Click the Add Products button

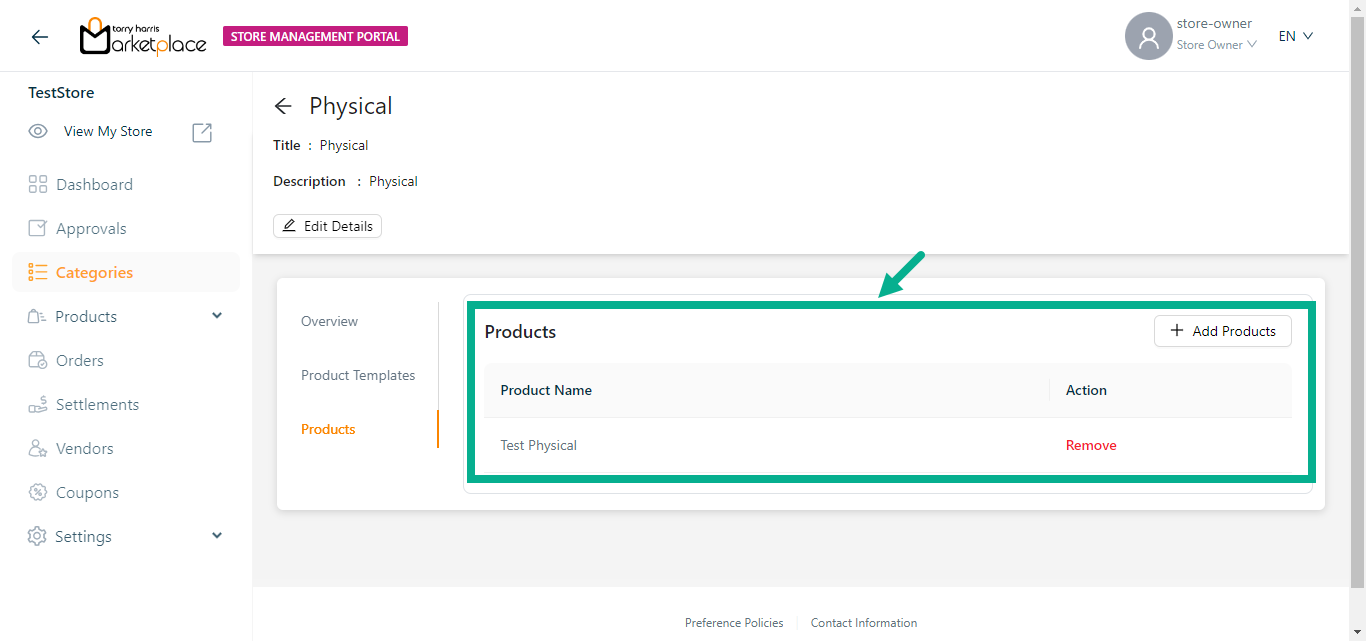click(1222, 331)
